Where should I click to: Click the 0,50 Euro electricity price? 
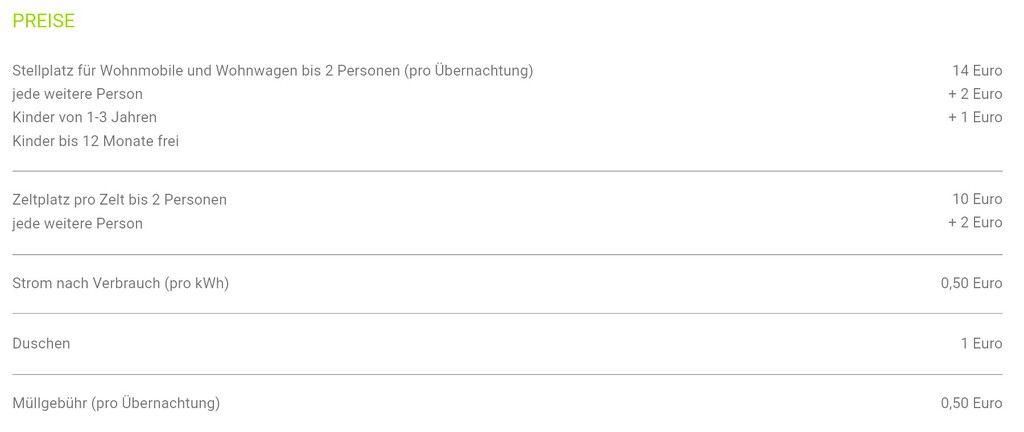(971, 283)
